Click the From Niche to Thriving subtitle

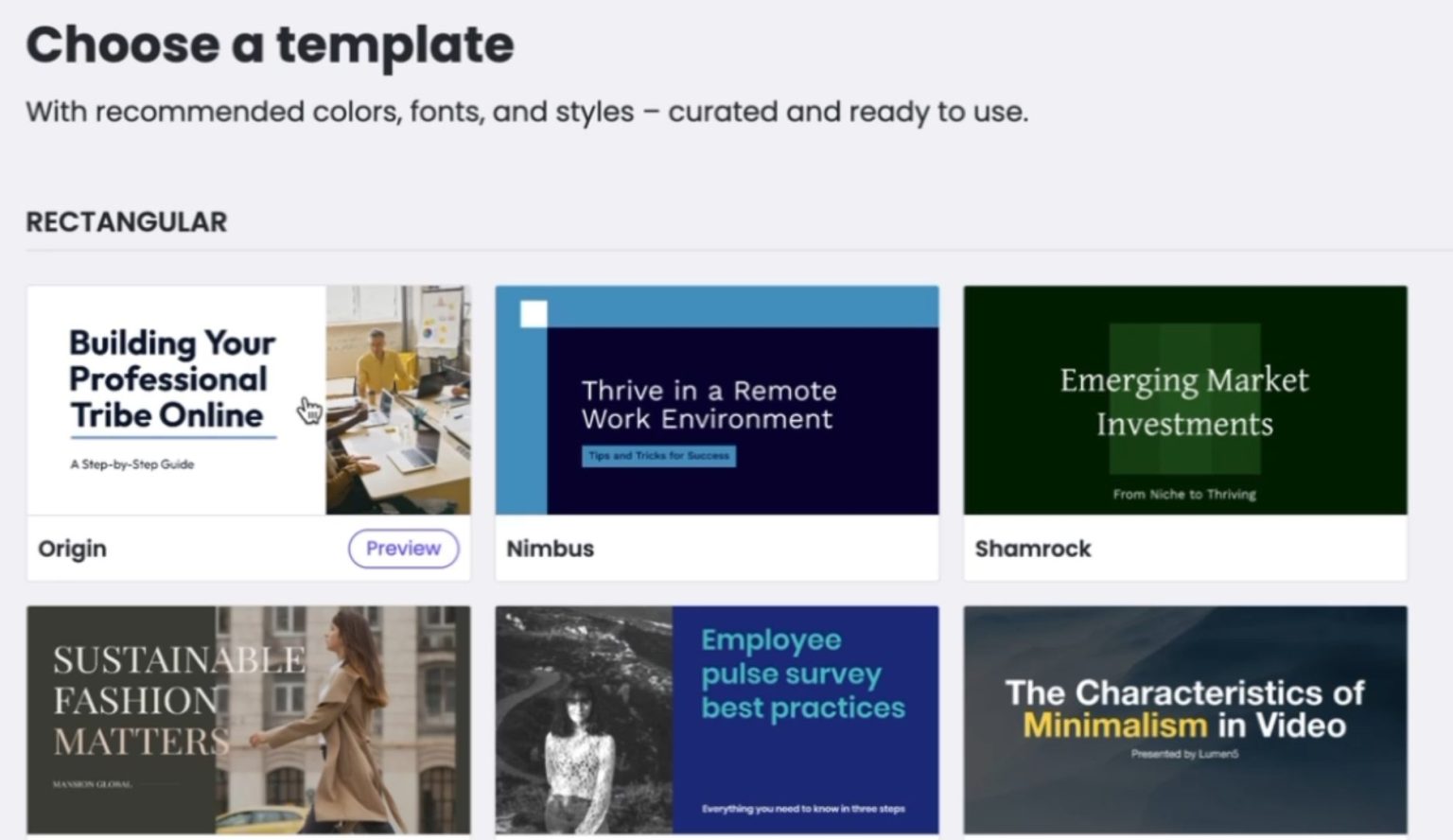click(1184, 494)
